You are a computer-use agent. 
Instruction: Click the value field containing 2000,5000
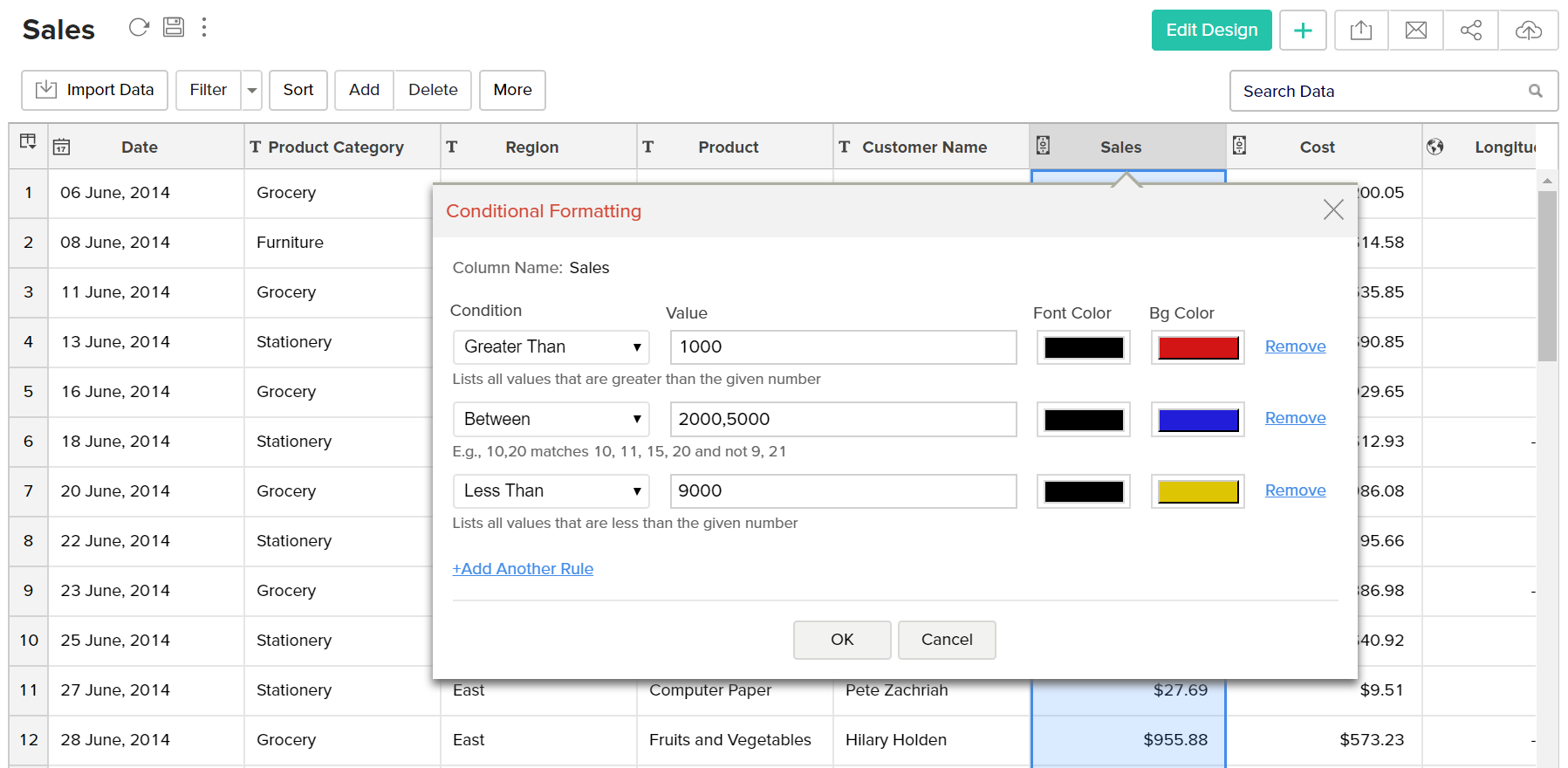coord(842,419)
